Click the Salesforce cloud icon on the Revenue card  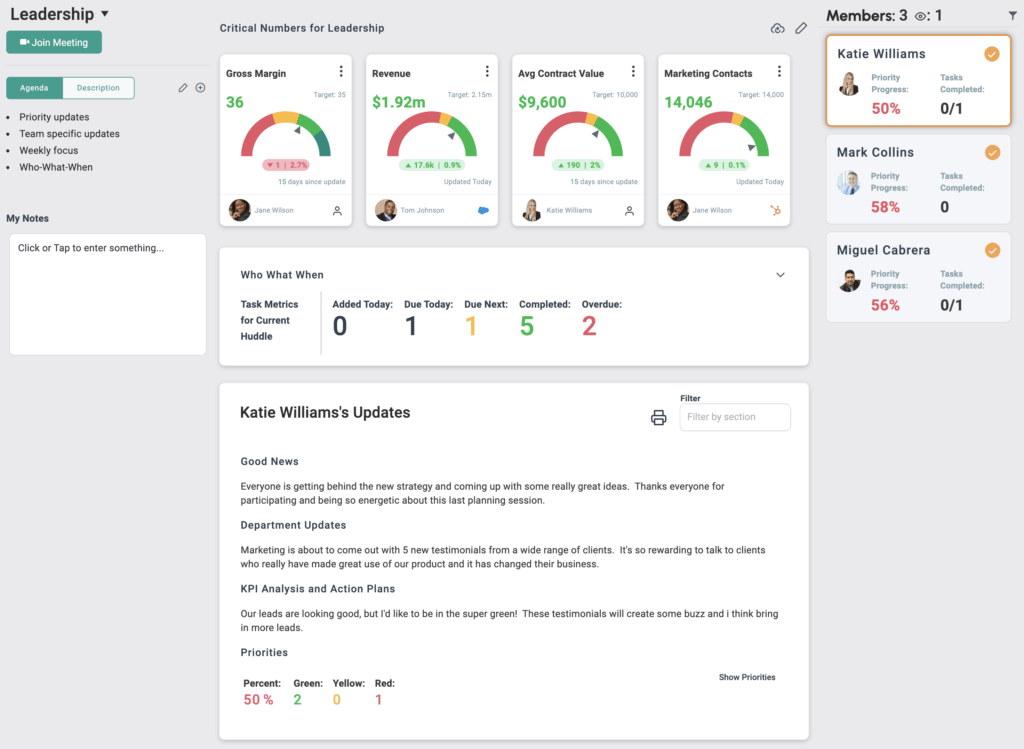pyautogui.click(x=484, y=210)
